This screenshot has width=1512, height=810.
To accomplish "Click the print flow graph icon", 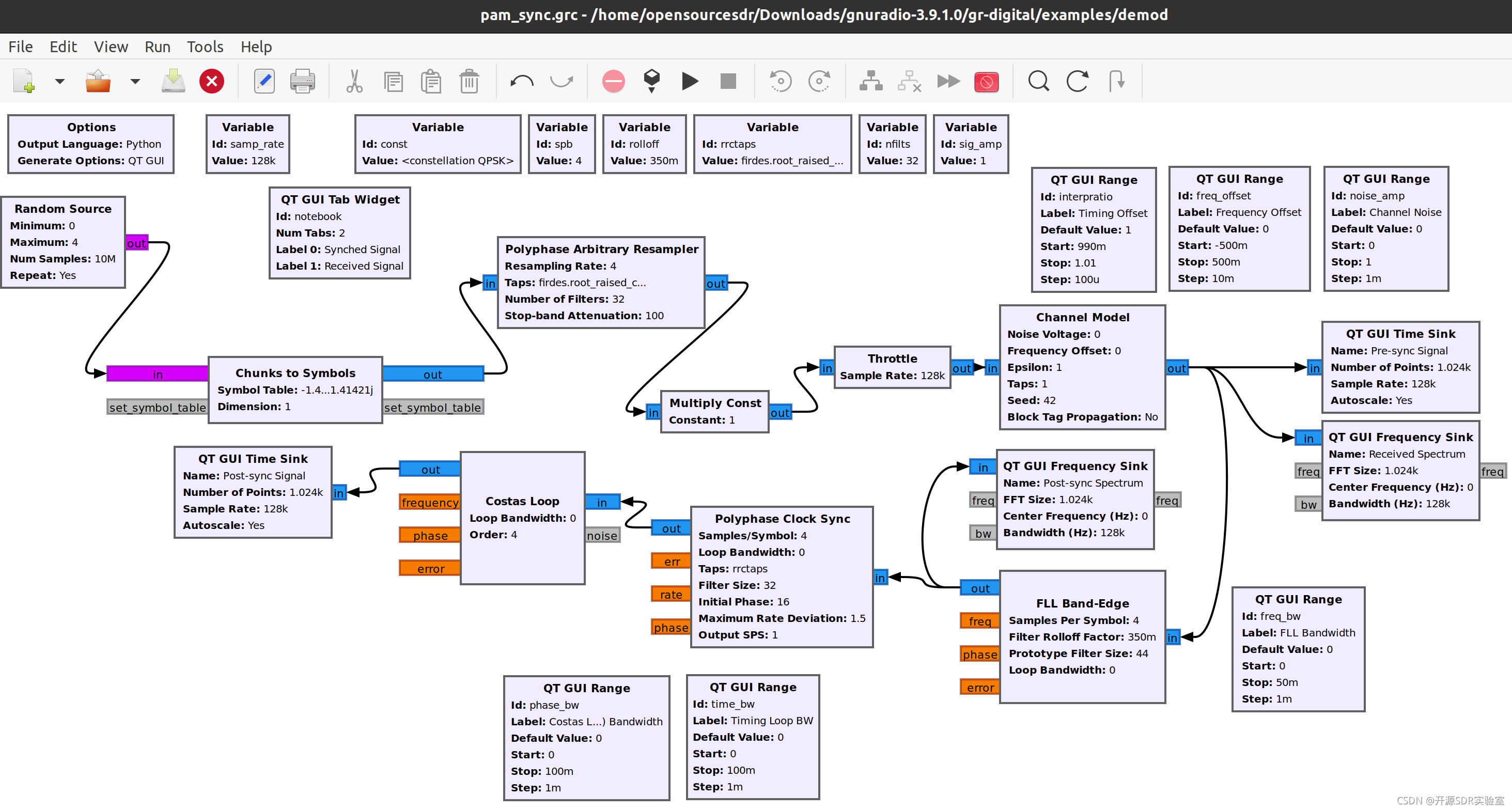I will [302, 81].
